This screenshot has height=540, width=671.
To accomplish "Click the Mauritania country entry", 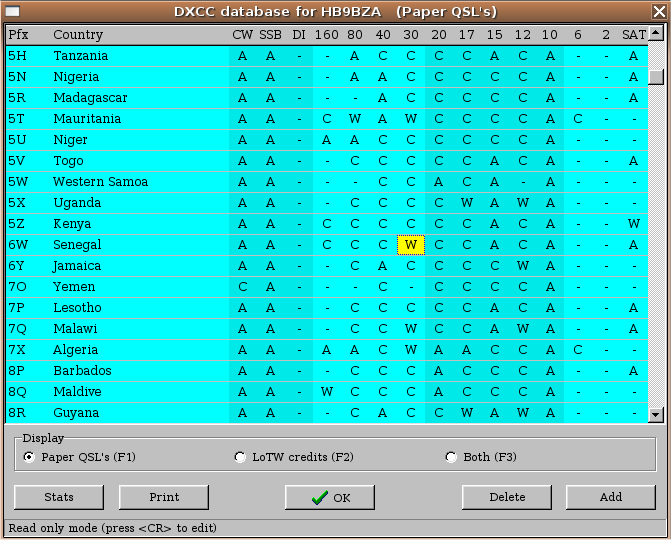I will click(87, 119).
